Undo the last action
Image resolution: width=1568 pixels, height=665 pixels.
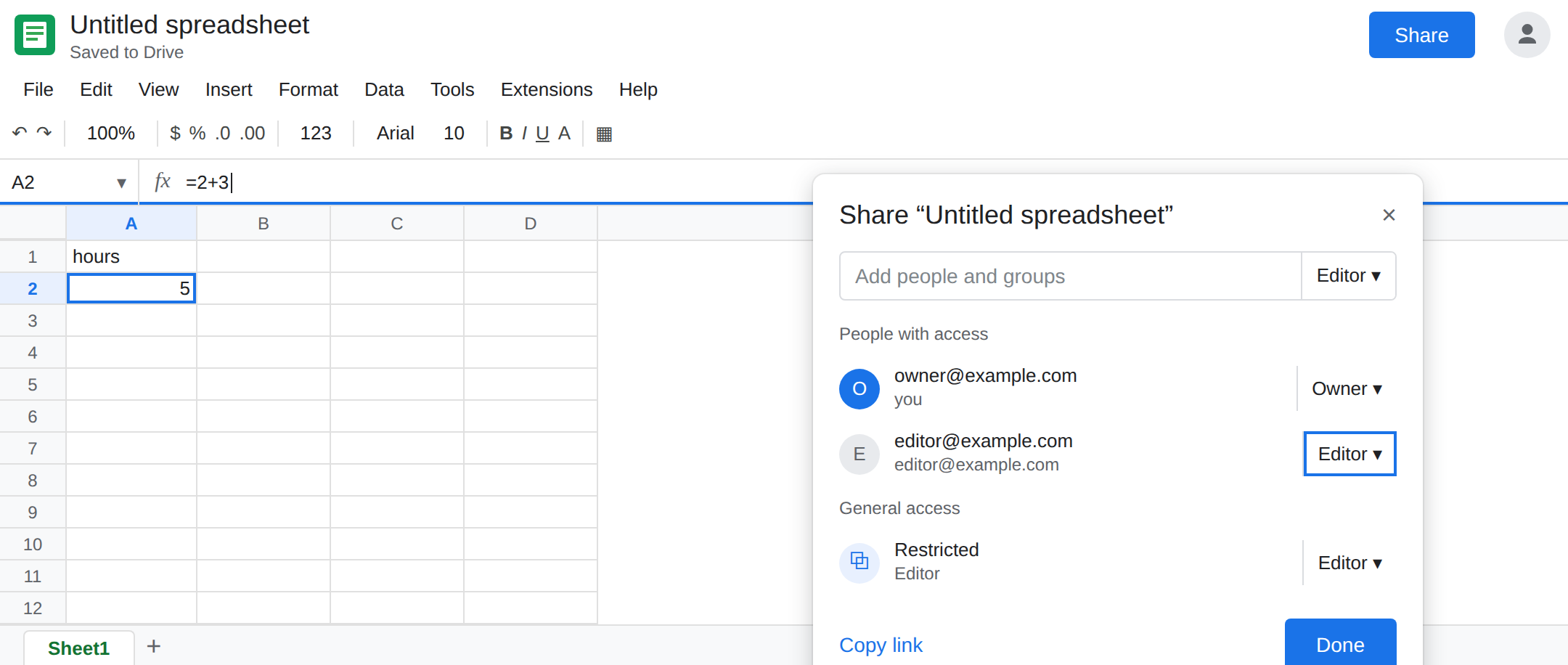click(20, 133)
